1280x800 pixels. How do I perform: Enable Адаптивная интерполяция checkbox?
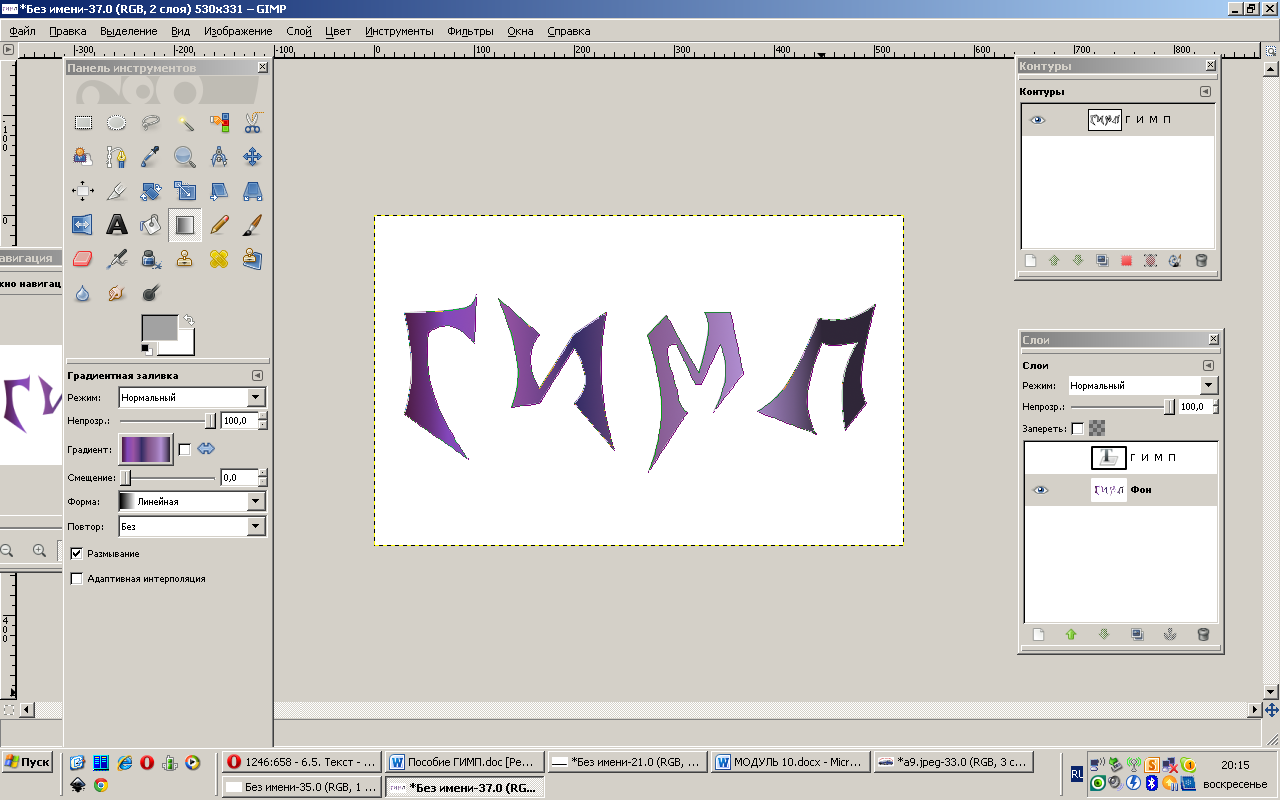coord(76,578)
